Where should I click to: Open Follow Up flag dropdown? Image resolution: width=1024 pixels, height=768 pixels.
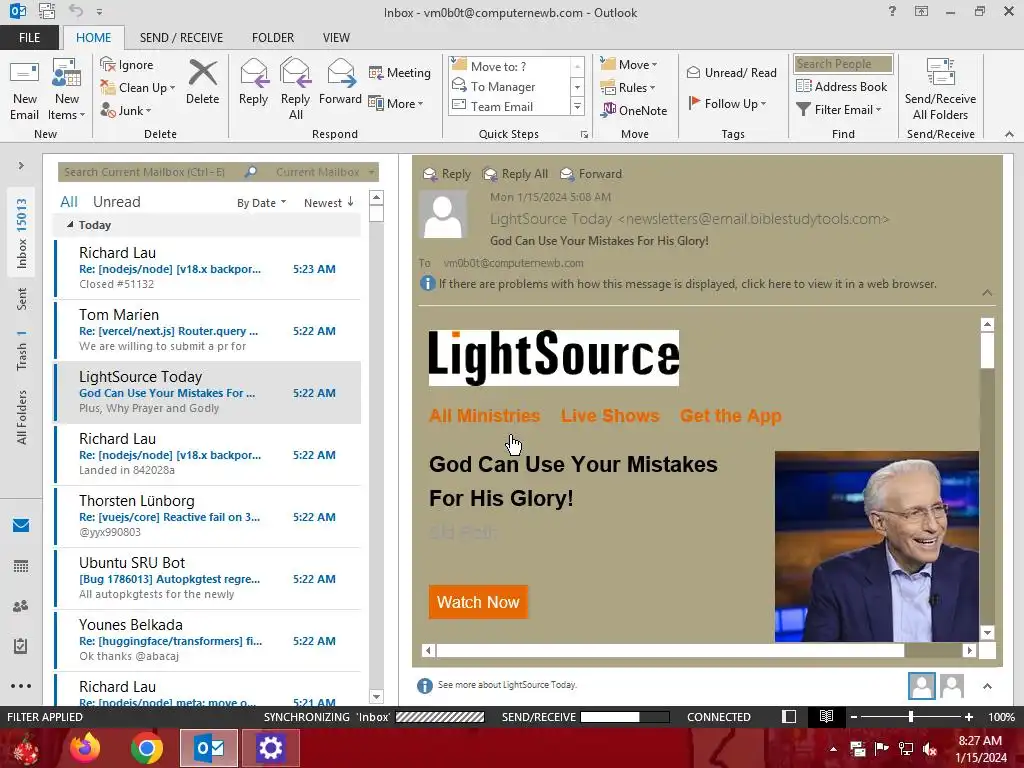click(727, 103)
